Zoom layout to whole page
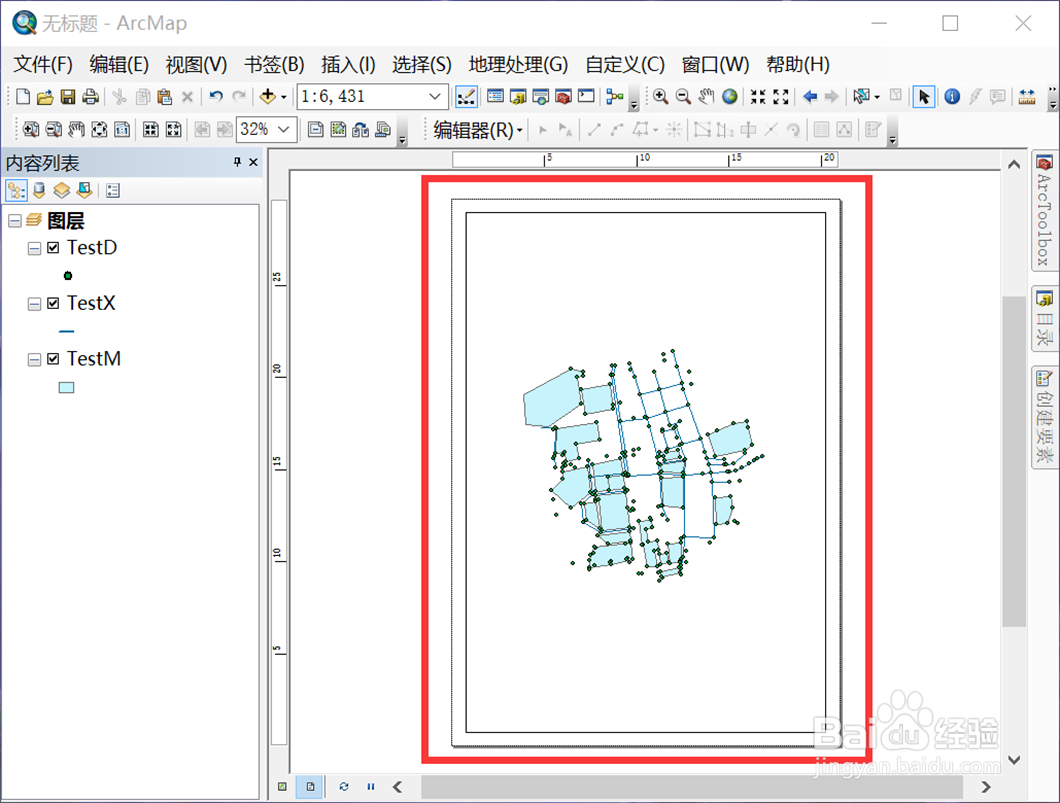Screen dimensions: 1060x803 [99, 129]
